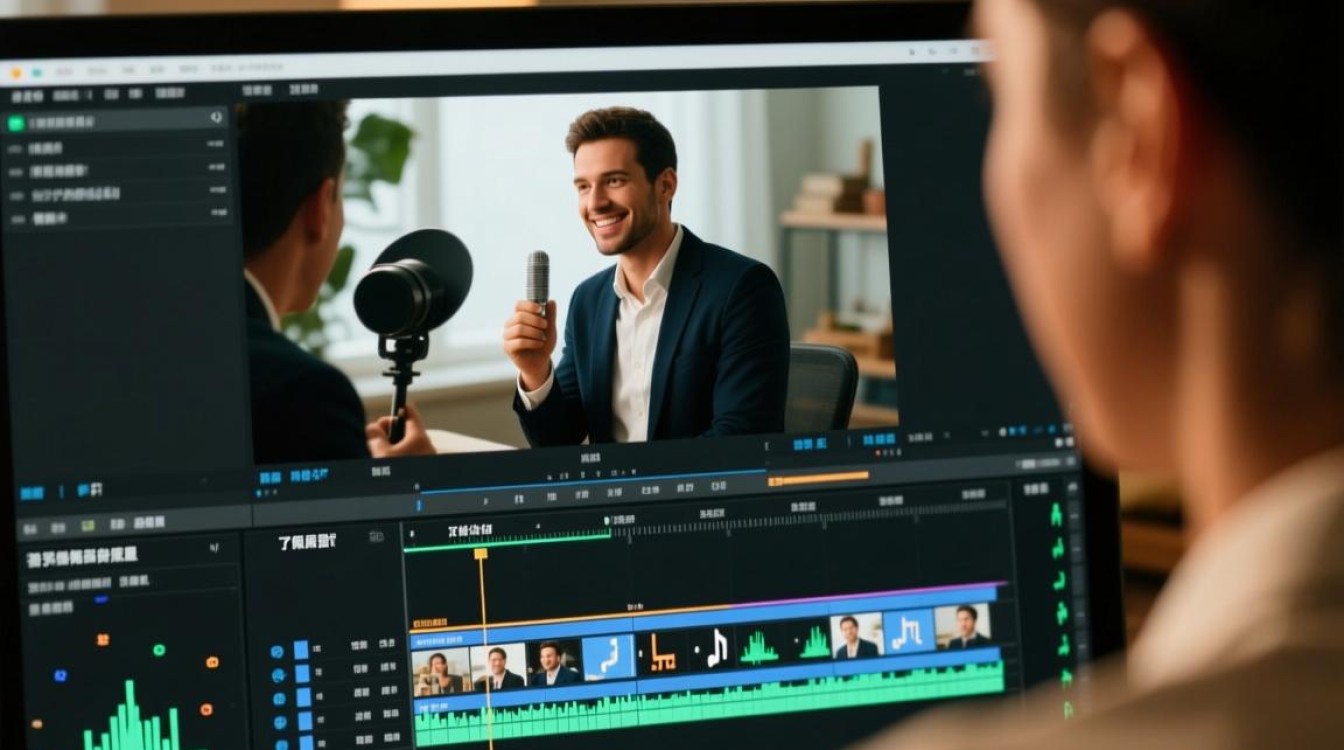The width and height of the screenshot is (1344, 750).
Task: Select the left green waveform clip thumbnail
Action: [x=759, y=645]
